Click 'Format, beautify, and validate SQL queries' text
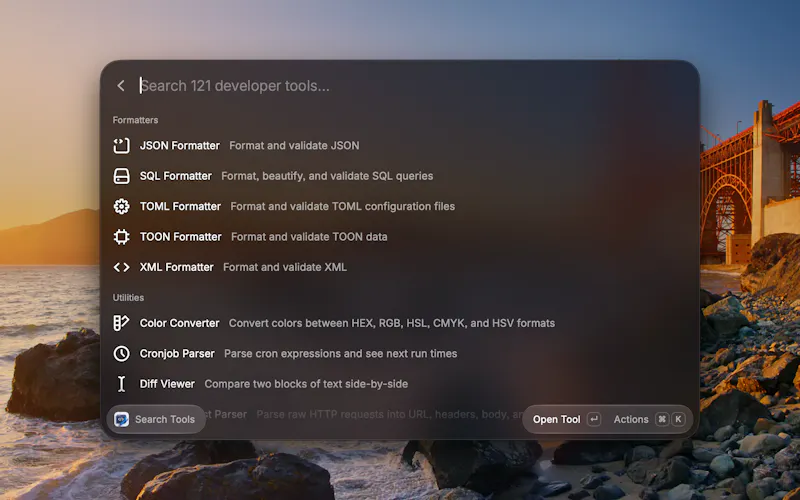 click(x=327, y=176)
